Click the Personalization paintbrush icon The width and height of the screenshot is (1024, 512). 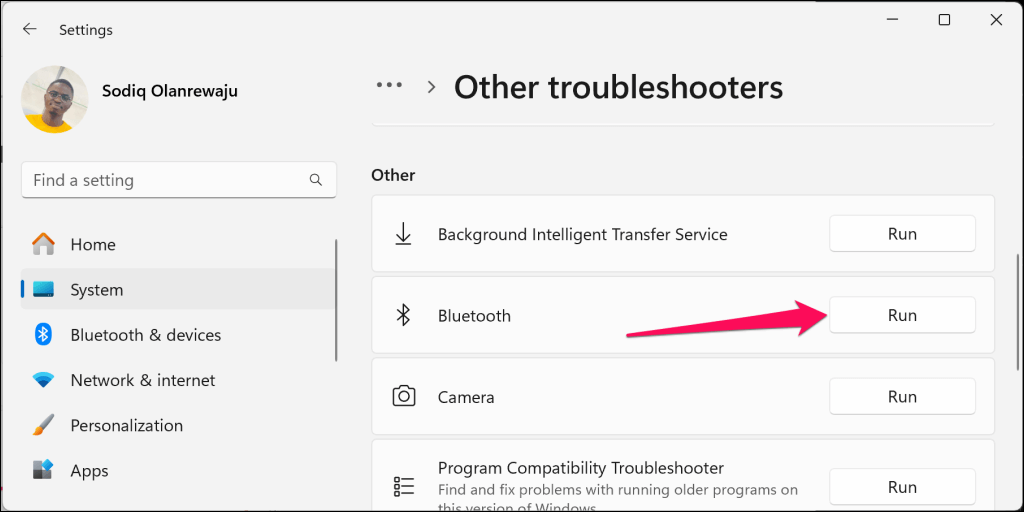pyautogui.click(x=43, y=425)
